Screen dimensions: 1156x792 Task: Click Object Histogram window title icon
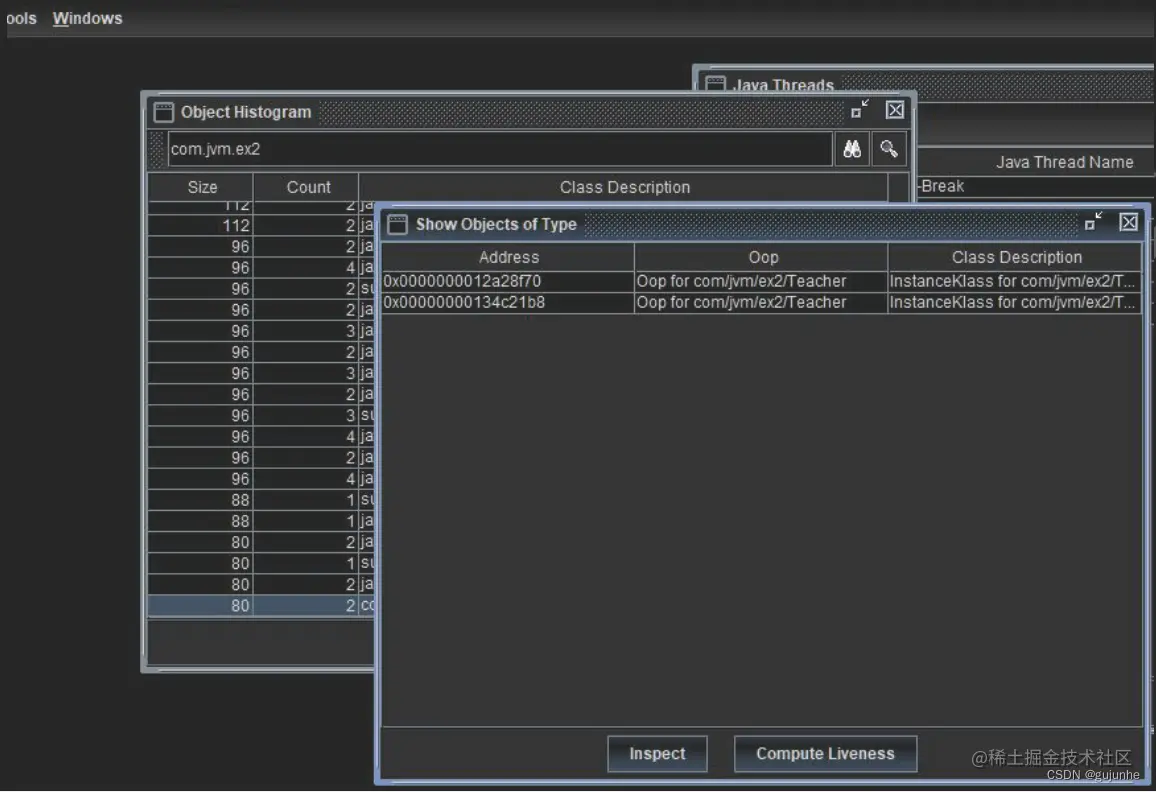pos(164,112)
